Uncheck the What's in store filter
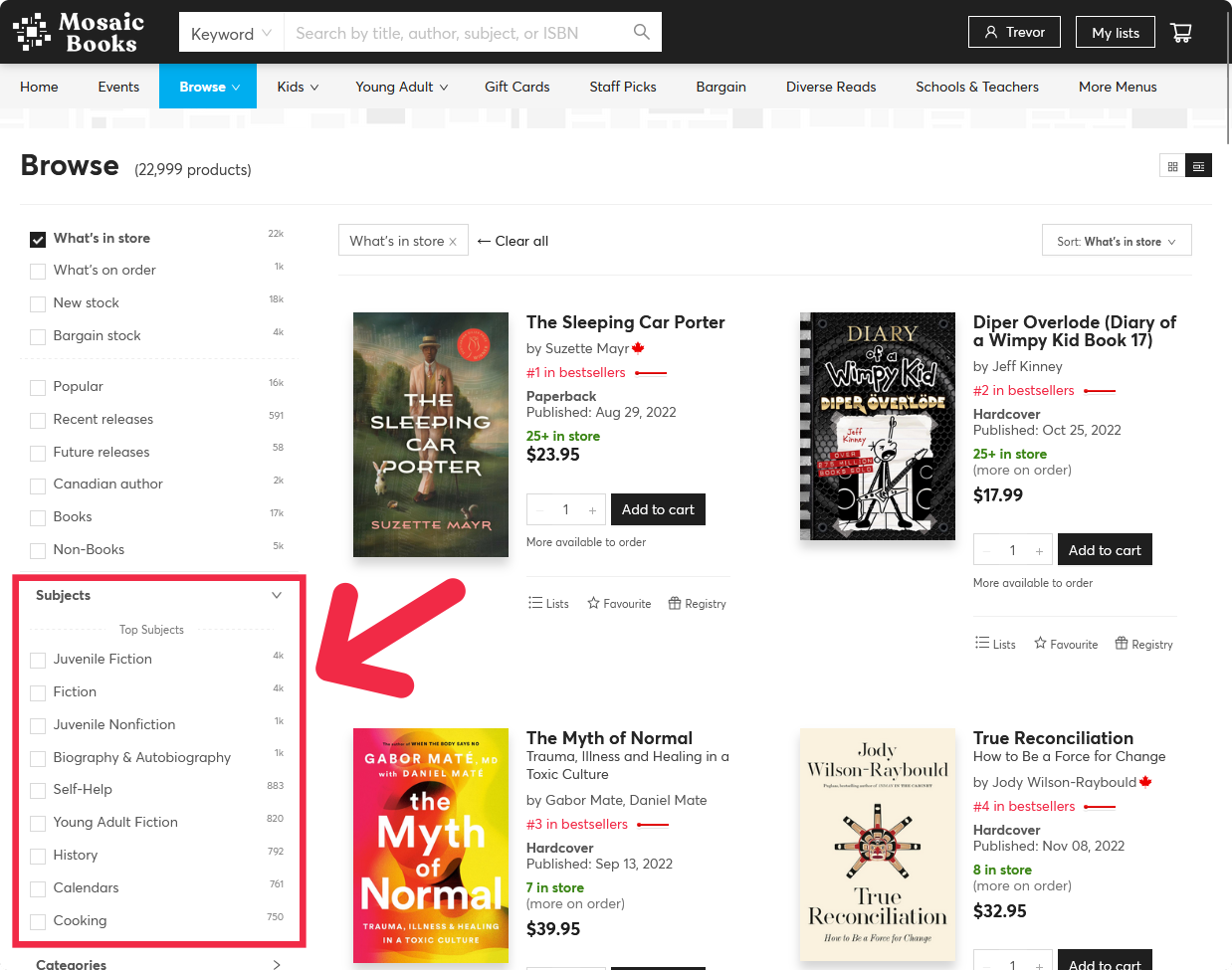This screenshot has width=1232, height=970. coord(38,239)
